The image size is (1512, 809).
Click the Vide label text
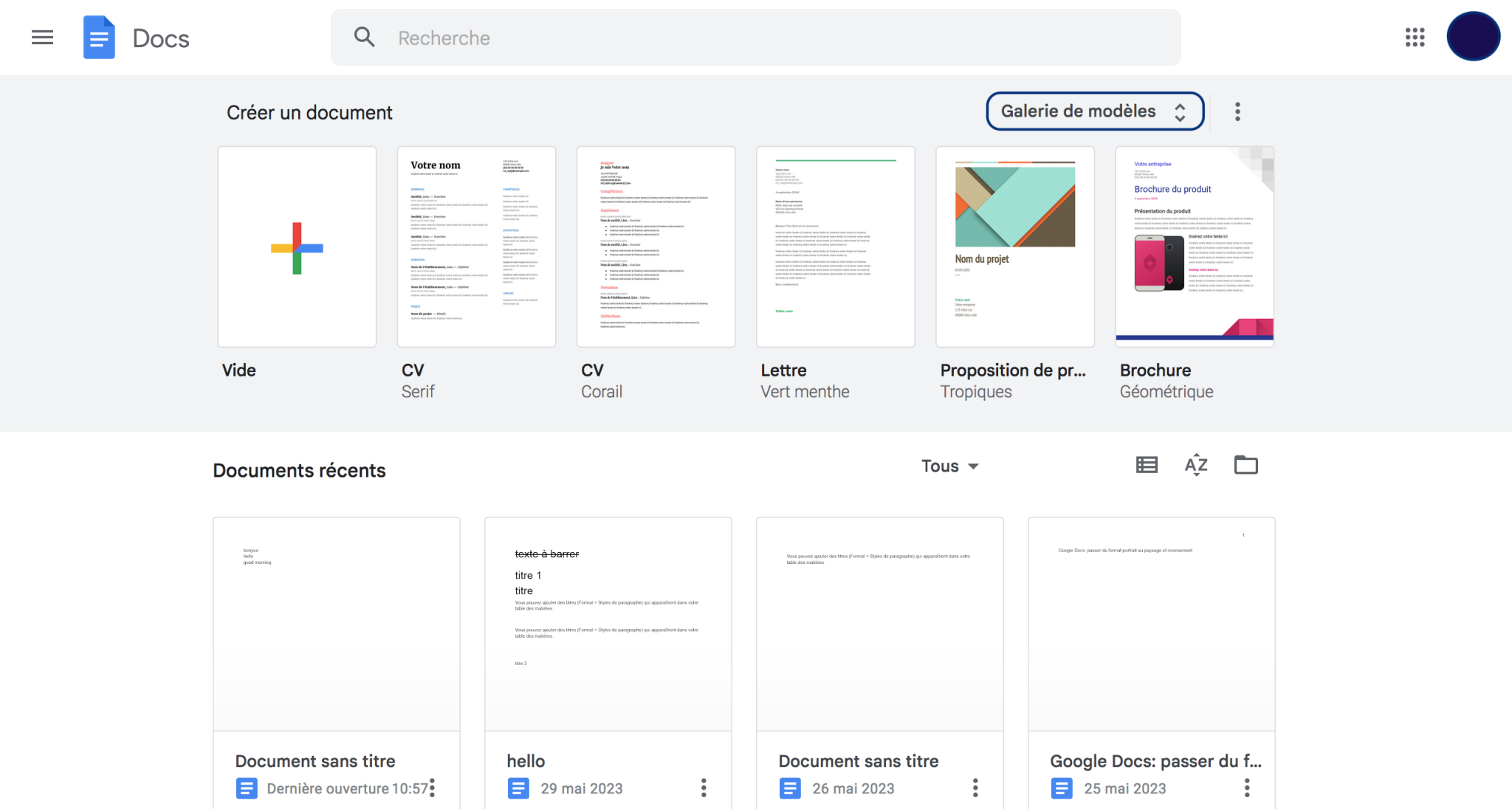[x=239, y=371]
